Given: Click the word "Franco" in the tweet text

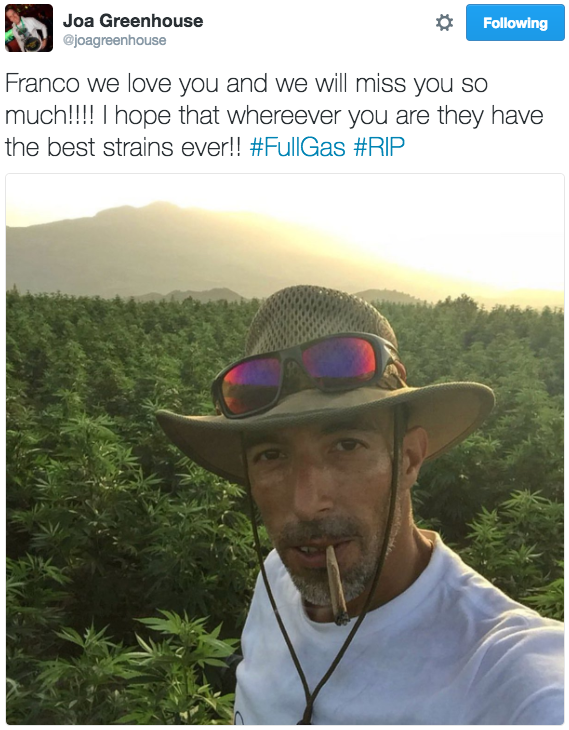Looking at the screenshot, I should coord(42,84).
